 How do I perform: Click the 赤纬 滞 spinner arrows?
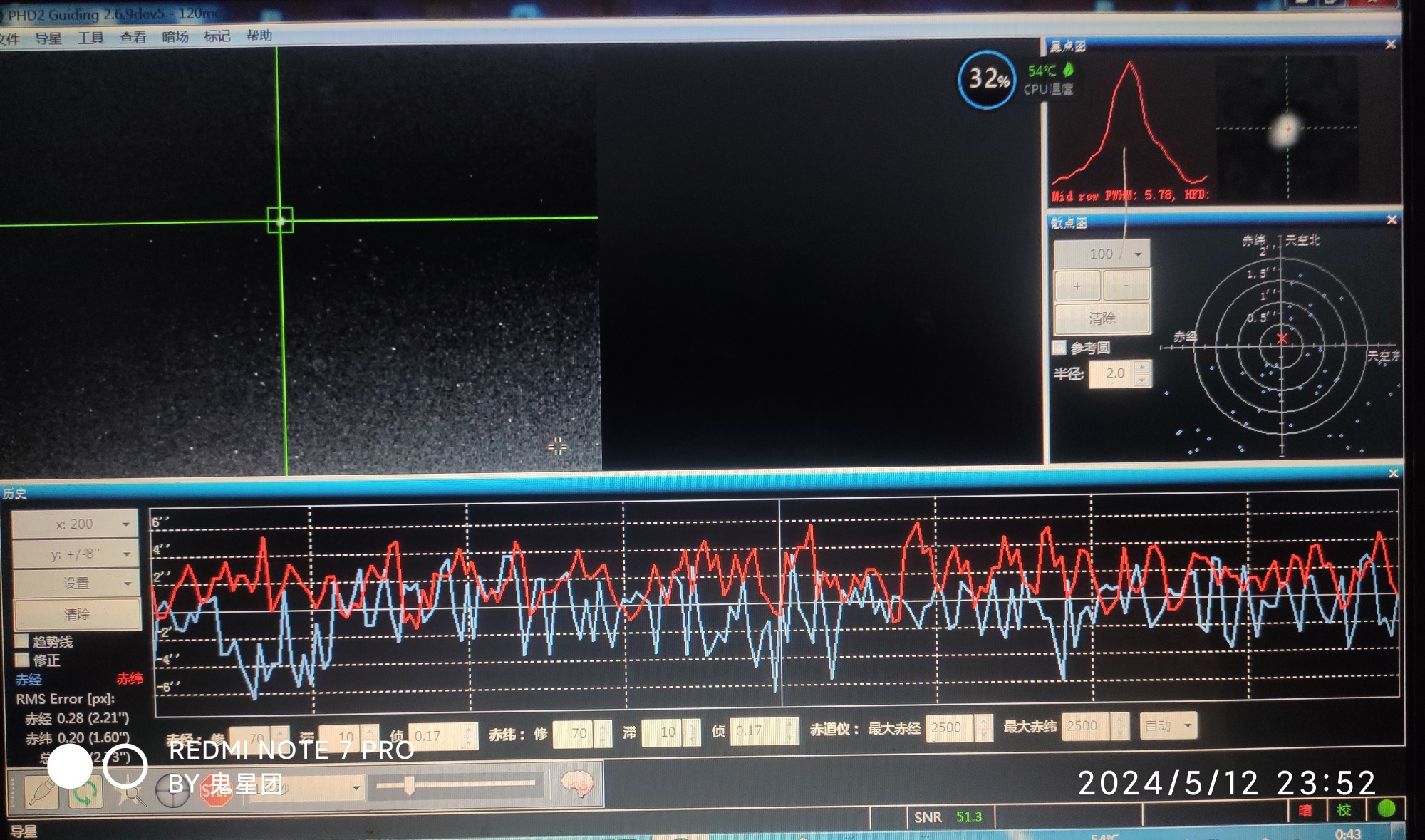pyautogui.click(x=692, y=732)
